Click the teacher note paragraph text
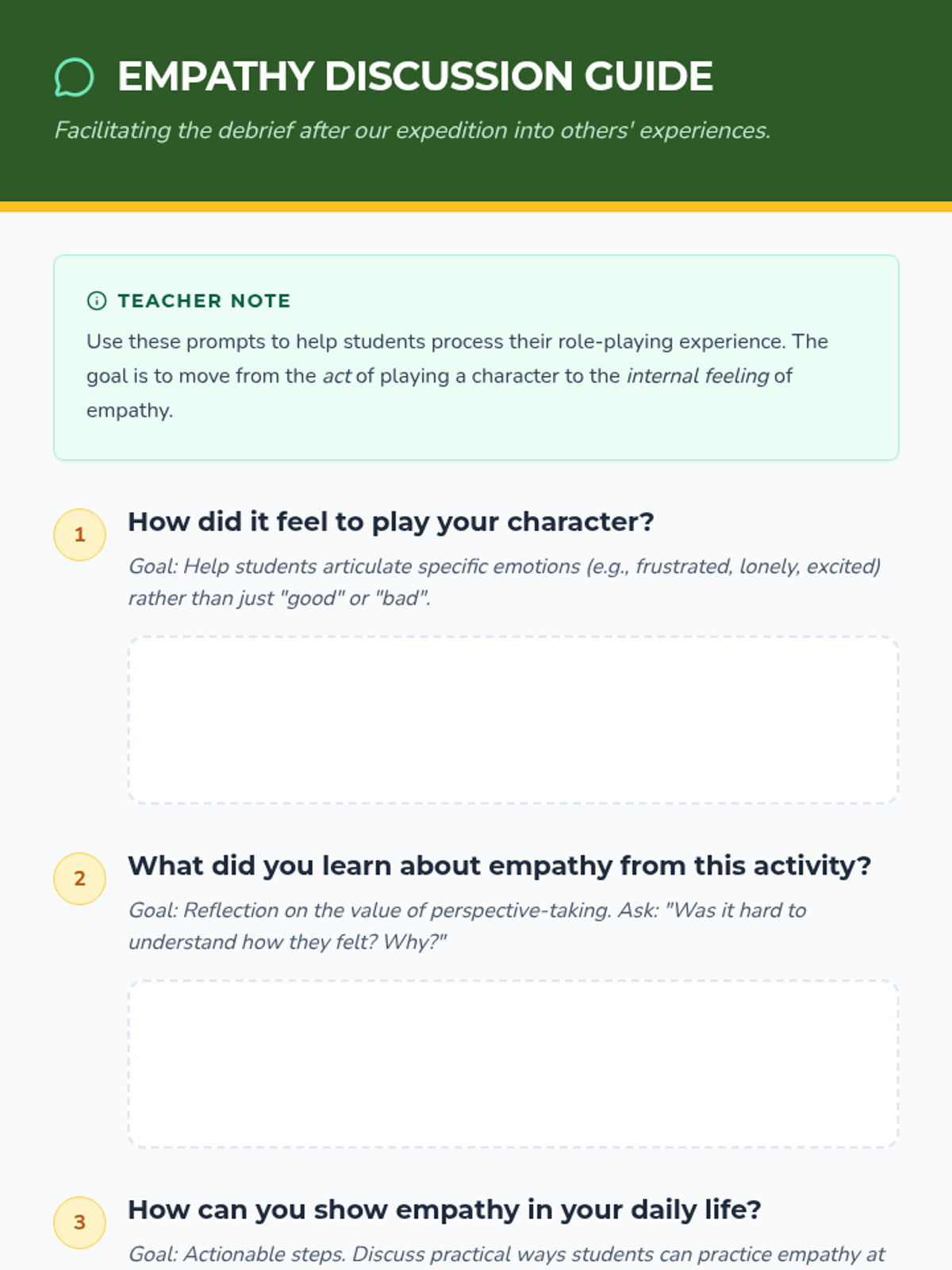The image size is (952, 1270). click(x=456, y=342)
